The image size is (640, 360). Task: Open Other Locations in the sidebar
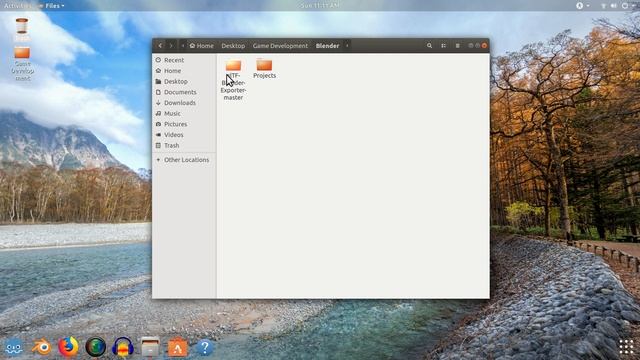[x=184, y=160]
